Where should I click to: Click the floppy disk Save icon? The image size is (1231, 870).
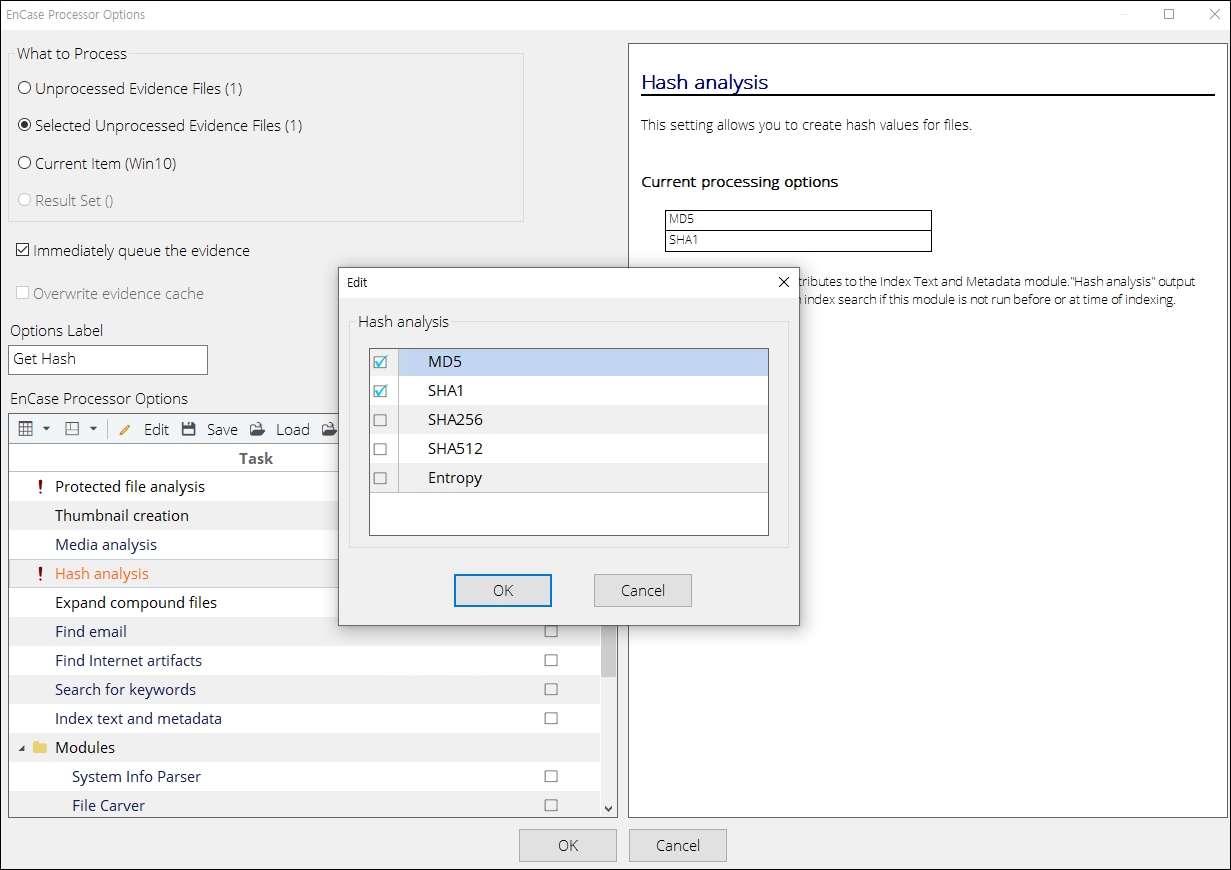click(x=189, y=429)
